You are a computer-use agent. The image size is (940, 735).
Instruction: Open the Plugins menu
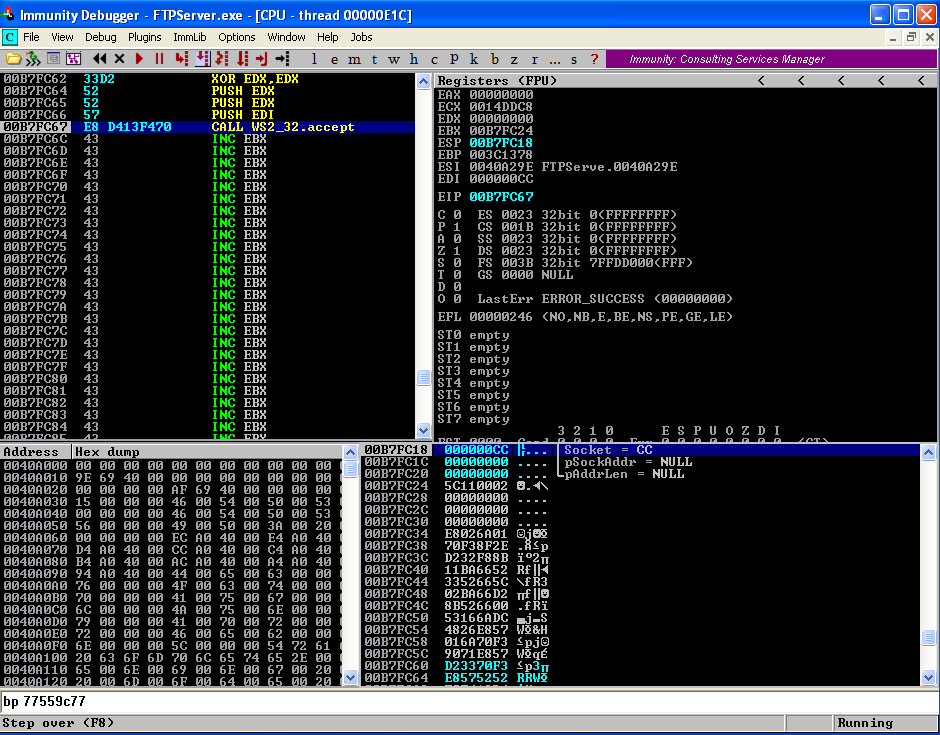(144, 37)
